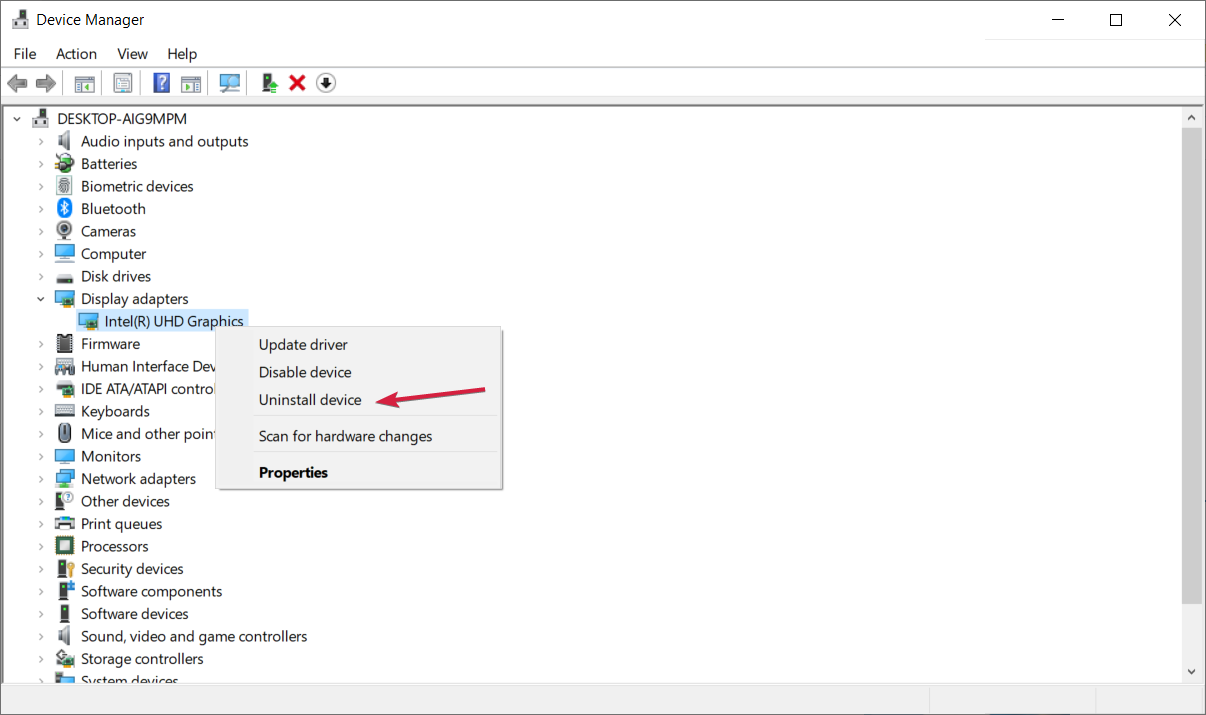Expand the IDE ATA/ATAPI controllers node
The image size is (1206, 715).
click(x=41, y=389)
